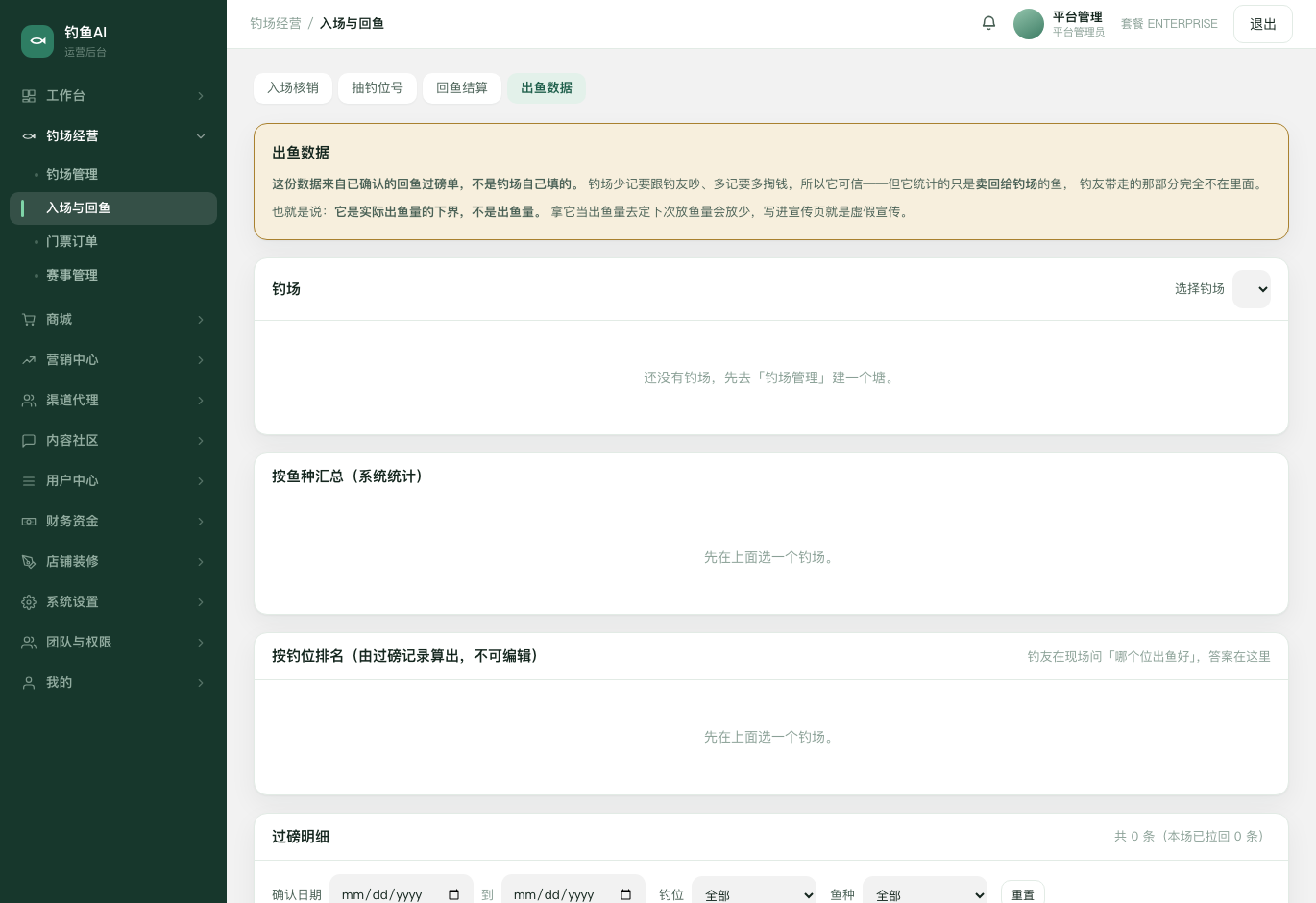
Task: Click the 入场与回鱼 breadcrumb text
Action: [x=352, y=23]
